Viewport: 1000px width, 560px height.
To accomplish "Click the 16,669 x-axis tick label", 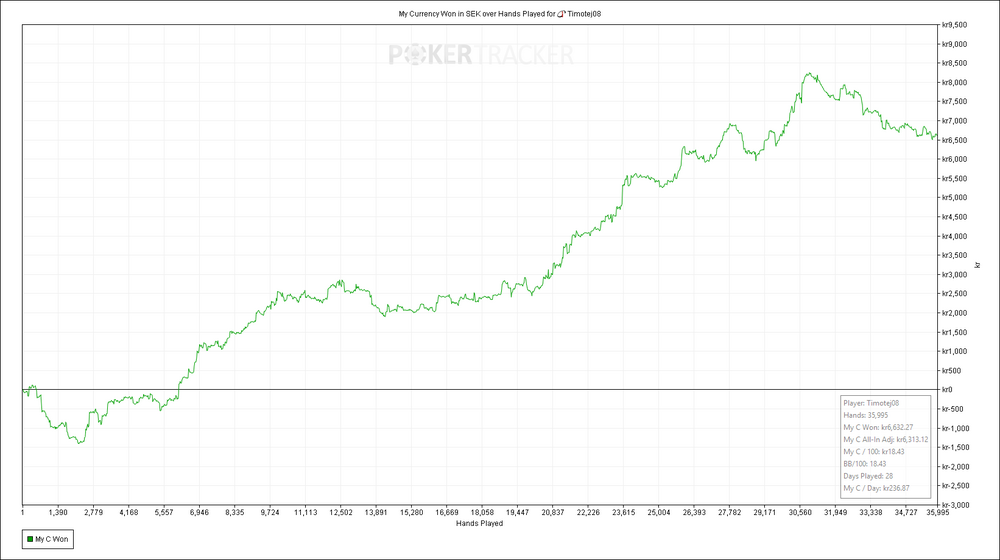I will [446, 512].
